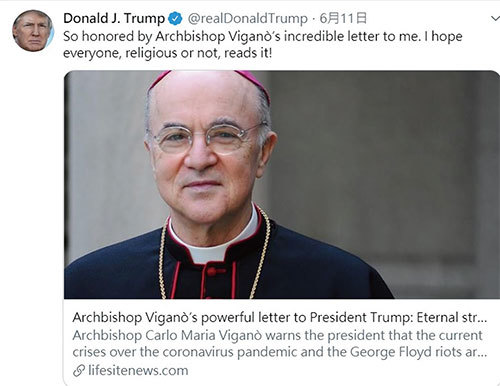The height and width of the screenshot is (386, 500).
Task: Open the Archbishop Viganò link card photo
Action: pyautogui.click(x=282, y=184)
